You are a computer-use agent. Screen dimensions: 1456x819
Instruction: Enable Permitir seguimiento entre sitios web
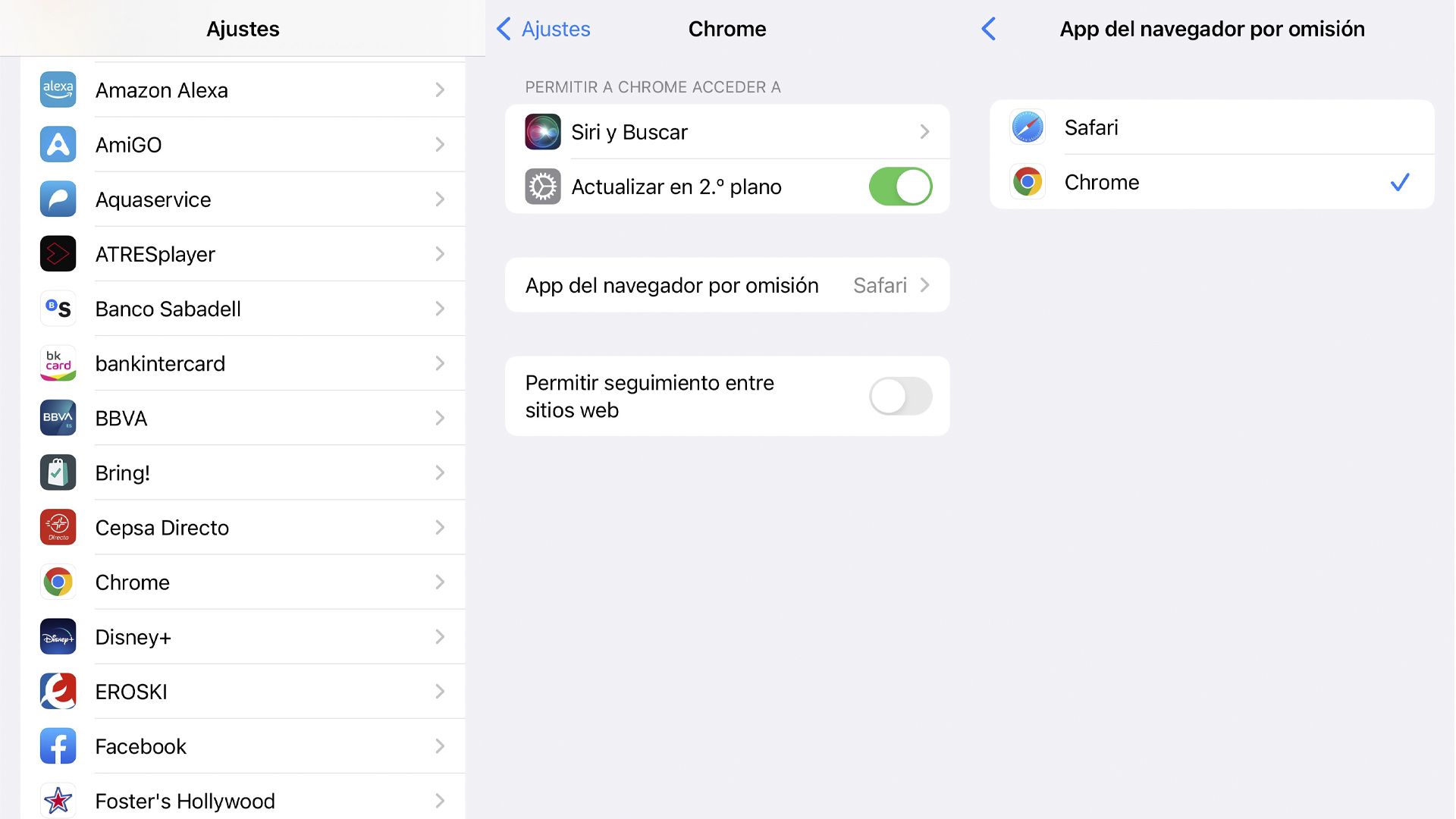click(900, 396)
